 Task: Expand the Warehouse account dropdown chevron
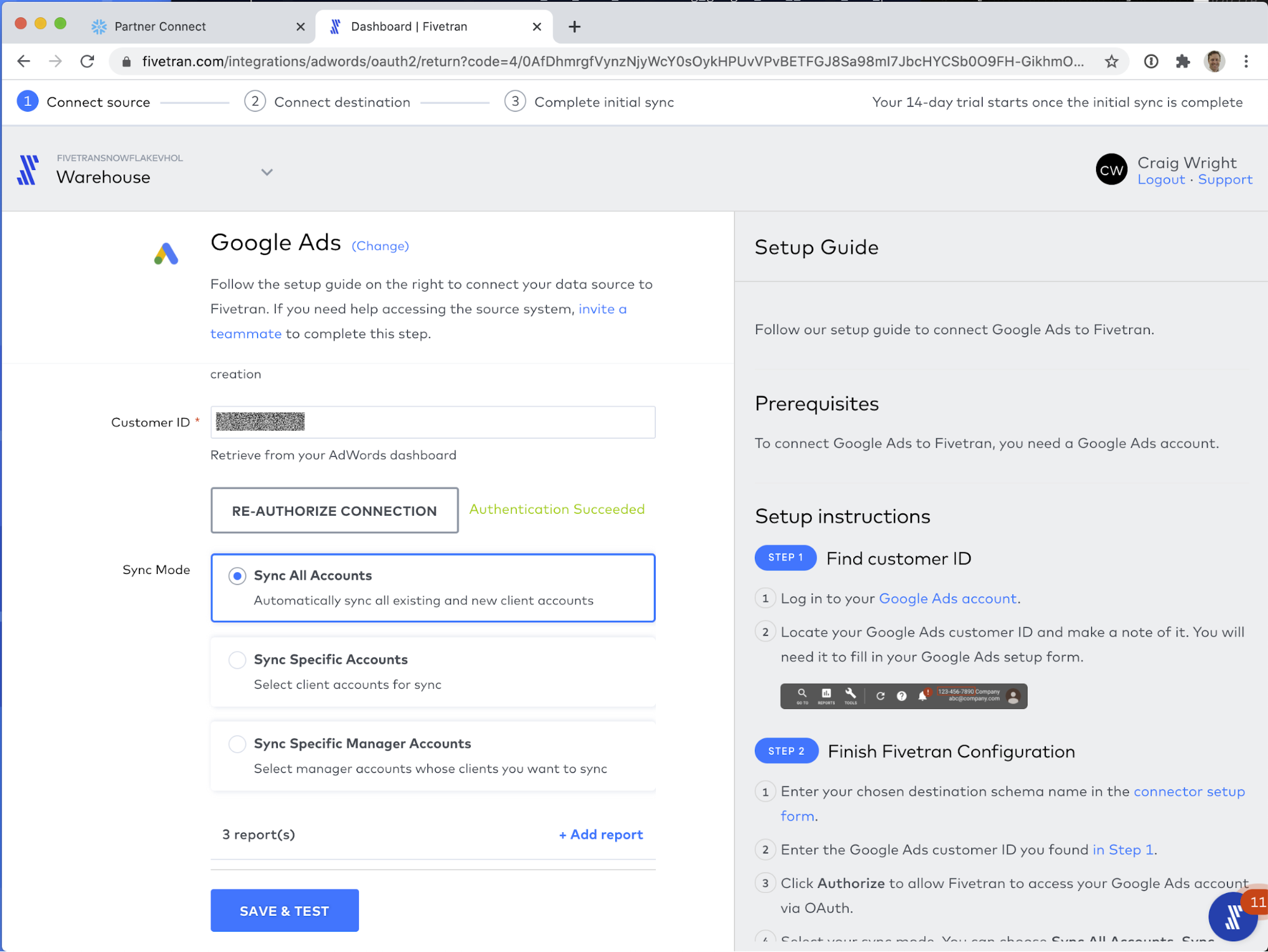point(267,173)
